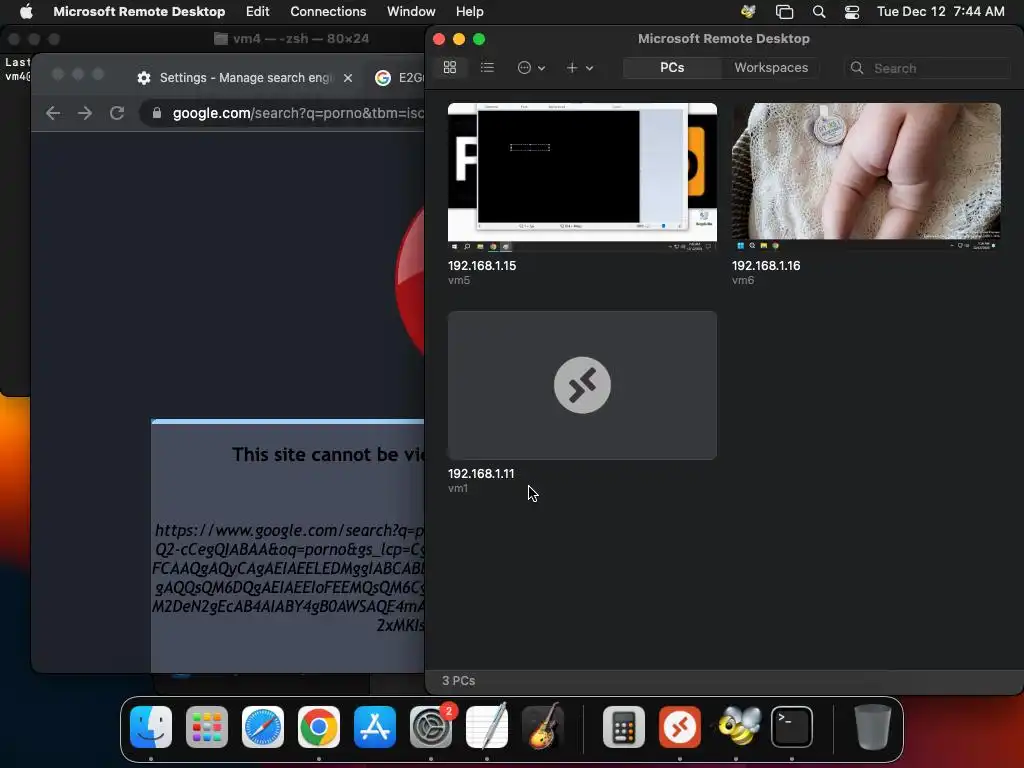
Task: Switch to the Google E2G tab
Action: (399, 78)
